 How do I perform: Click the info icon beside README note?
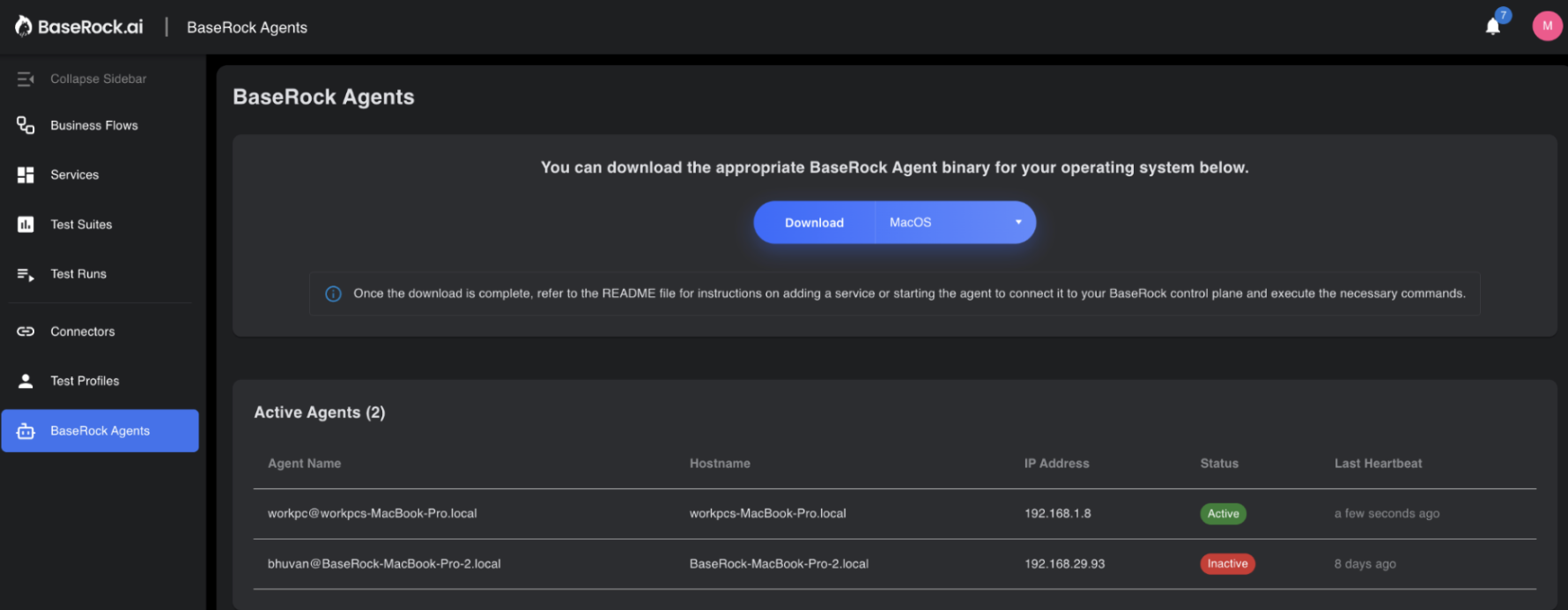tap(333, 294)
